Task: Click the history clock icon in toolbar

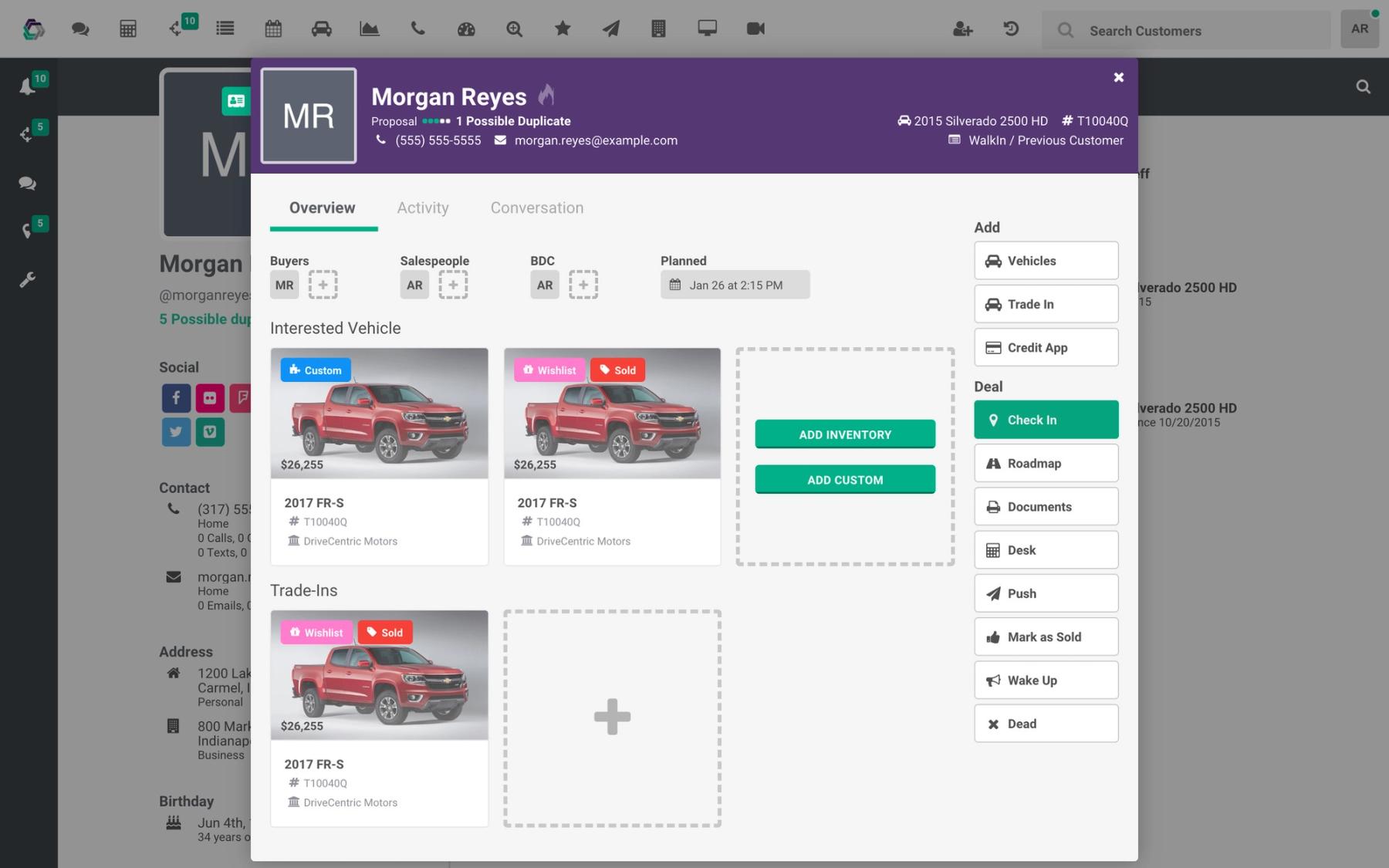Action: click(1011, 29)
